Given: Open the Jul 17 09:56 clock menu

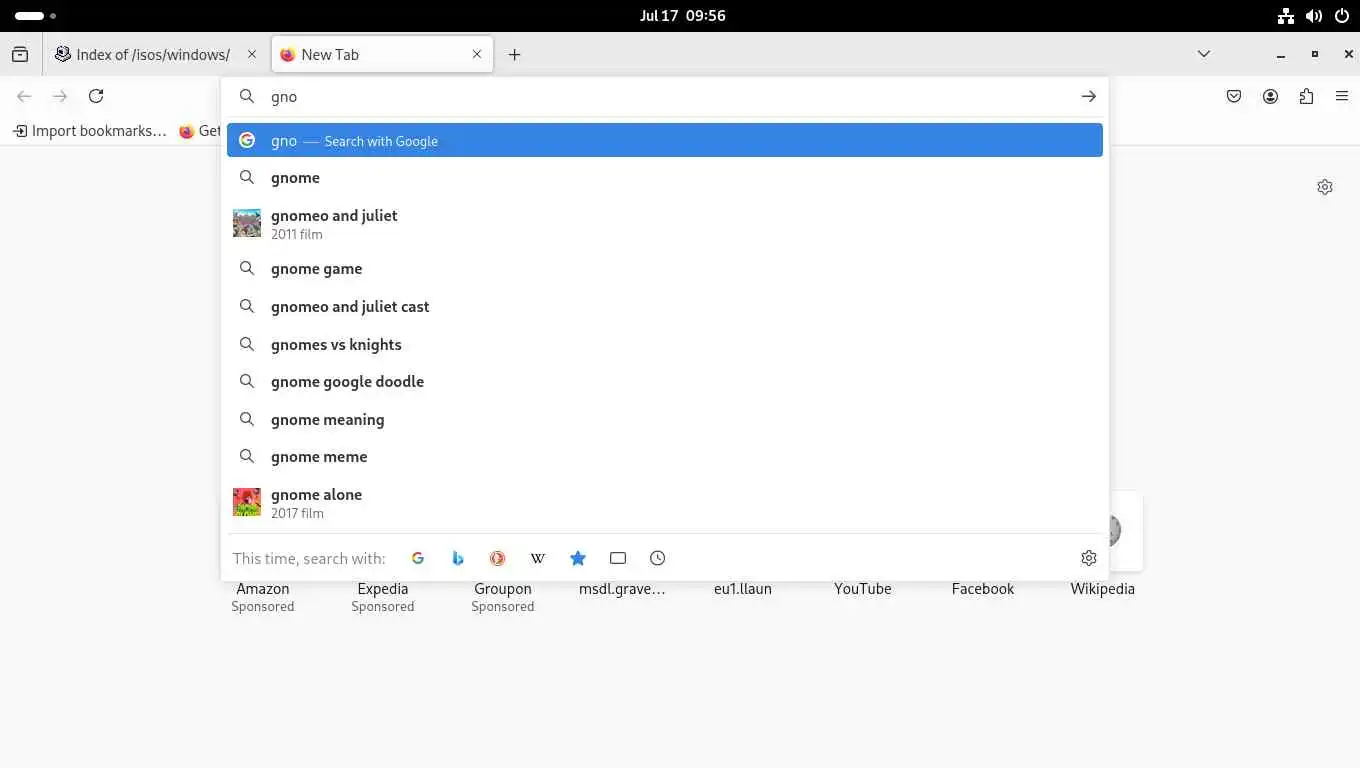Looking at the screenshot, I should [x=682, y=16].
